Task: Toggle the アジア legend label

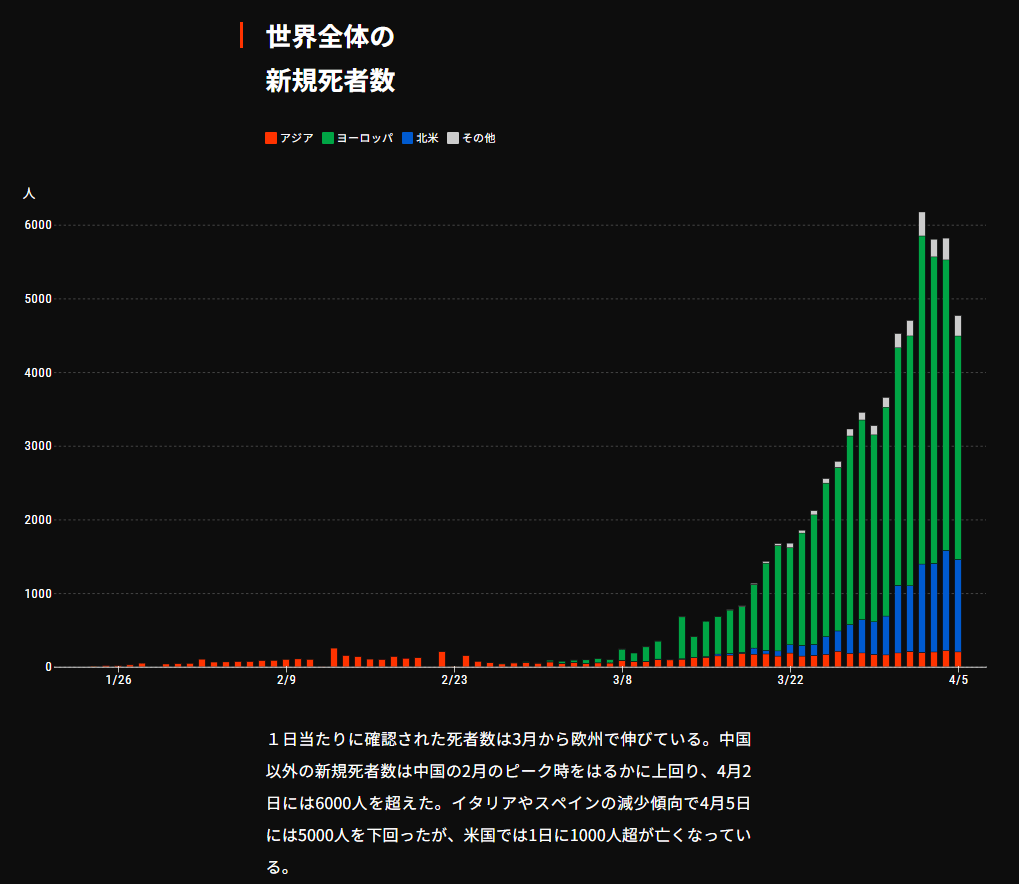Action: click(297, 138)
